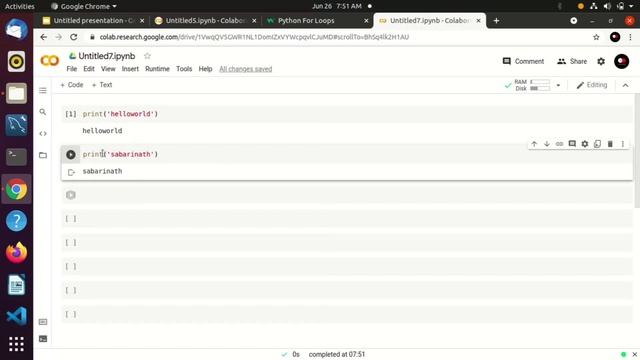Viewport: 640px width, 360px height.
Task: Open Files folder sidebar icon
Action: [43, 155]
